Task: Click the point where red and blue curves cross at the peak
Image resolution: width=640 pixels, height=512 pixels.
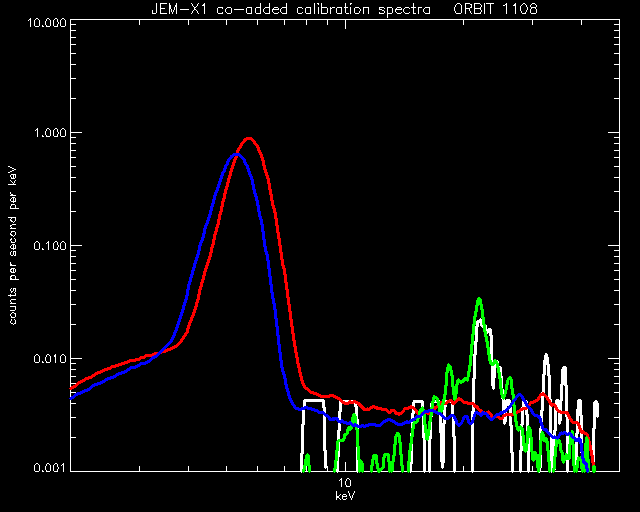Action: [238, 156]
